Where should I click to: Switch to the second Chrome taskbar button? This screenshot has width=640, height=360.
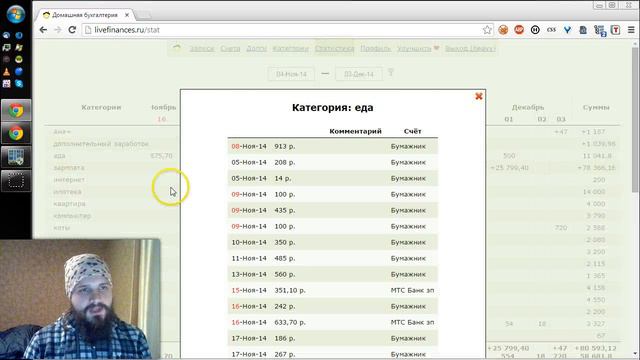(x=16, y=133)
